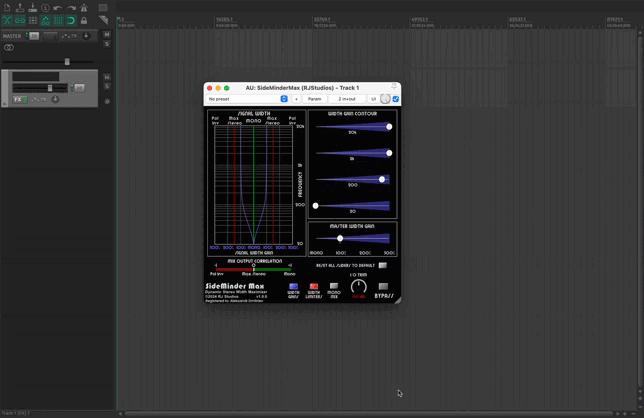The height and width of the screenshot is (418, 644).
Task: Click the I/O Trim knob
Action: tap(359, 287)
